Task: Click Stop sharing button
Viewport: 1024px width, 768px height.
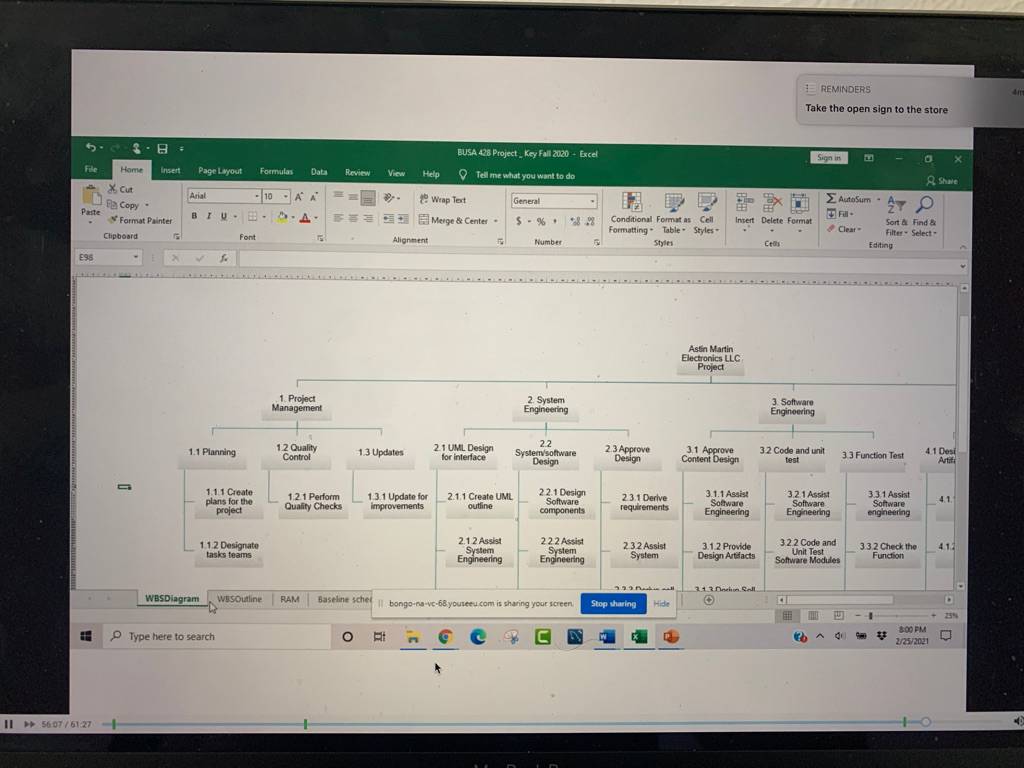Action: [613, 603]
